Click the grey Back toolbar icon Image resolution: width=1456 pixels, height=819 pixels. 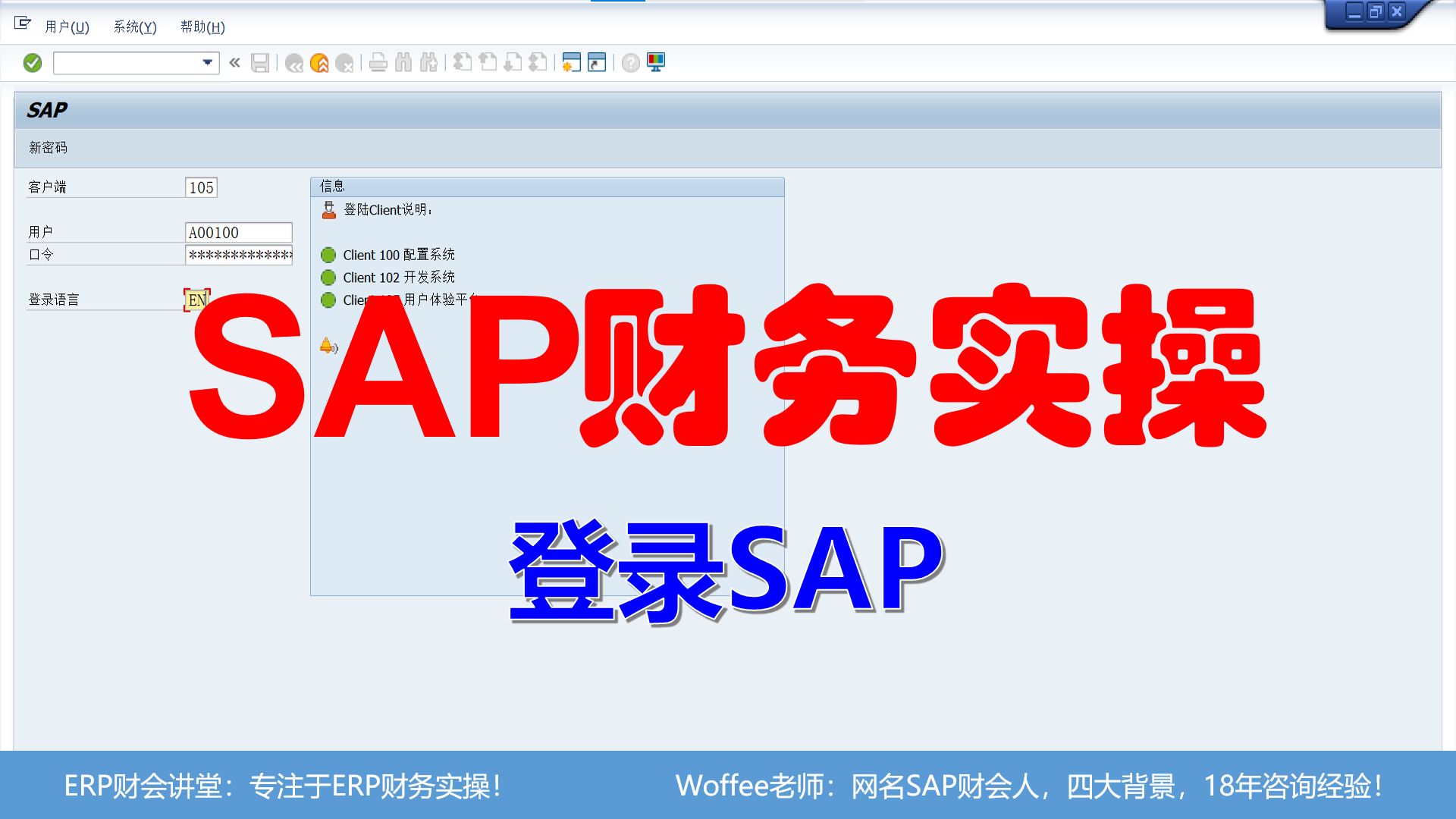(294, 63)
